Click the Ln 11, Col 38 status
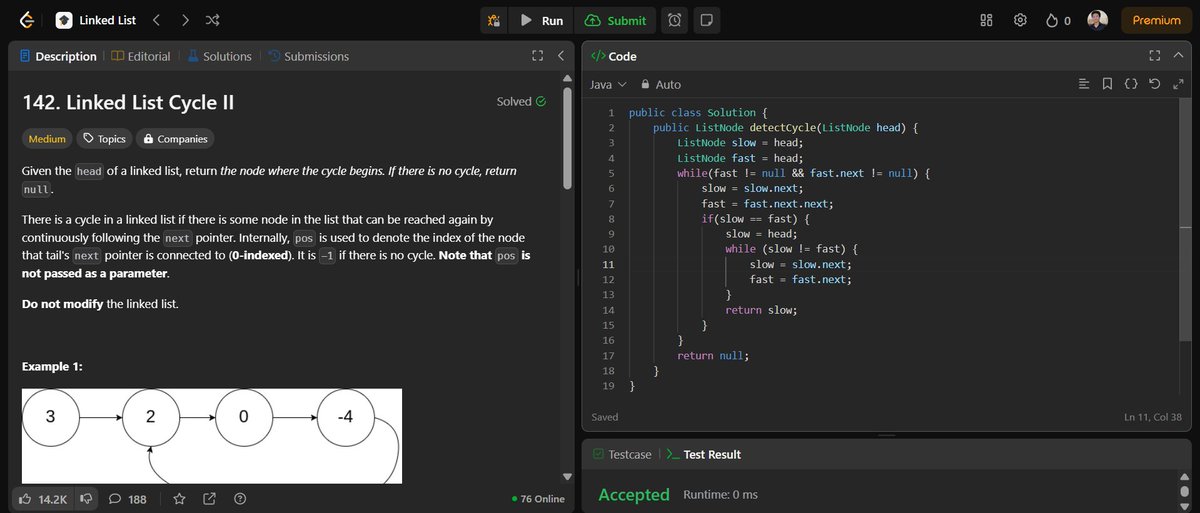This screenshot has height=513, width=1200. tap(1153, 417)
